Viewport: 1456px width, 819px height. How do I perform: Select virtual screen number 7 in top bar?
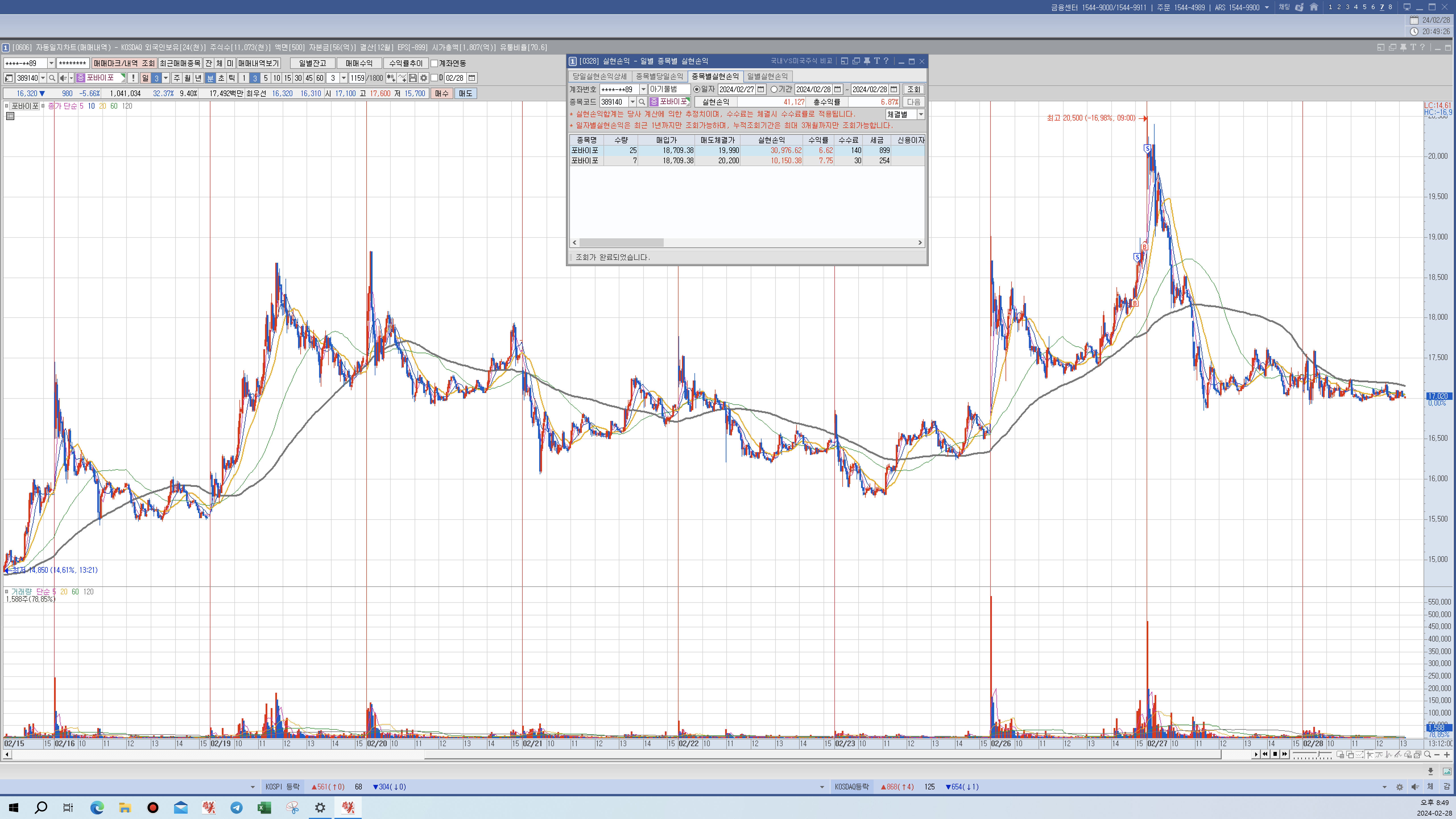pyautogui.click(x=1381, y=7)
